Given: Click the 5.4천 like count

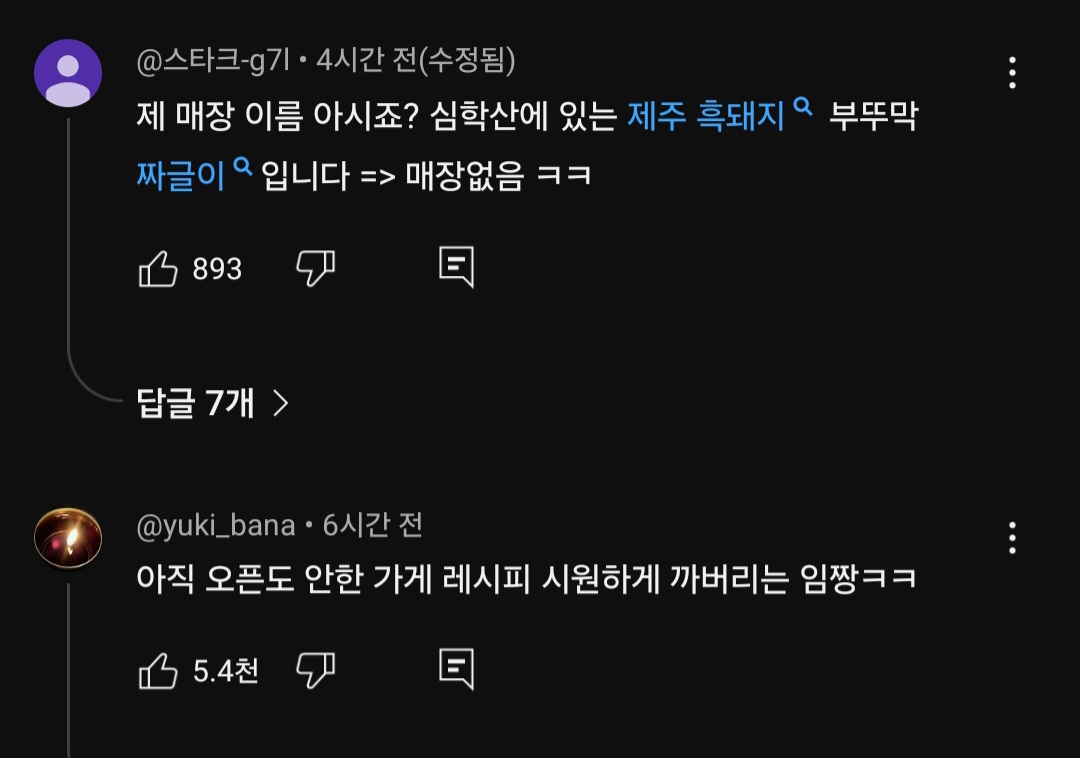Looking at the screenshot, I should click(x=225, y=671).
